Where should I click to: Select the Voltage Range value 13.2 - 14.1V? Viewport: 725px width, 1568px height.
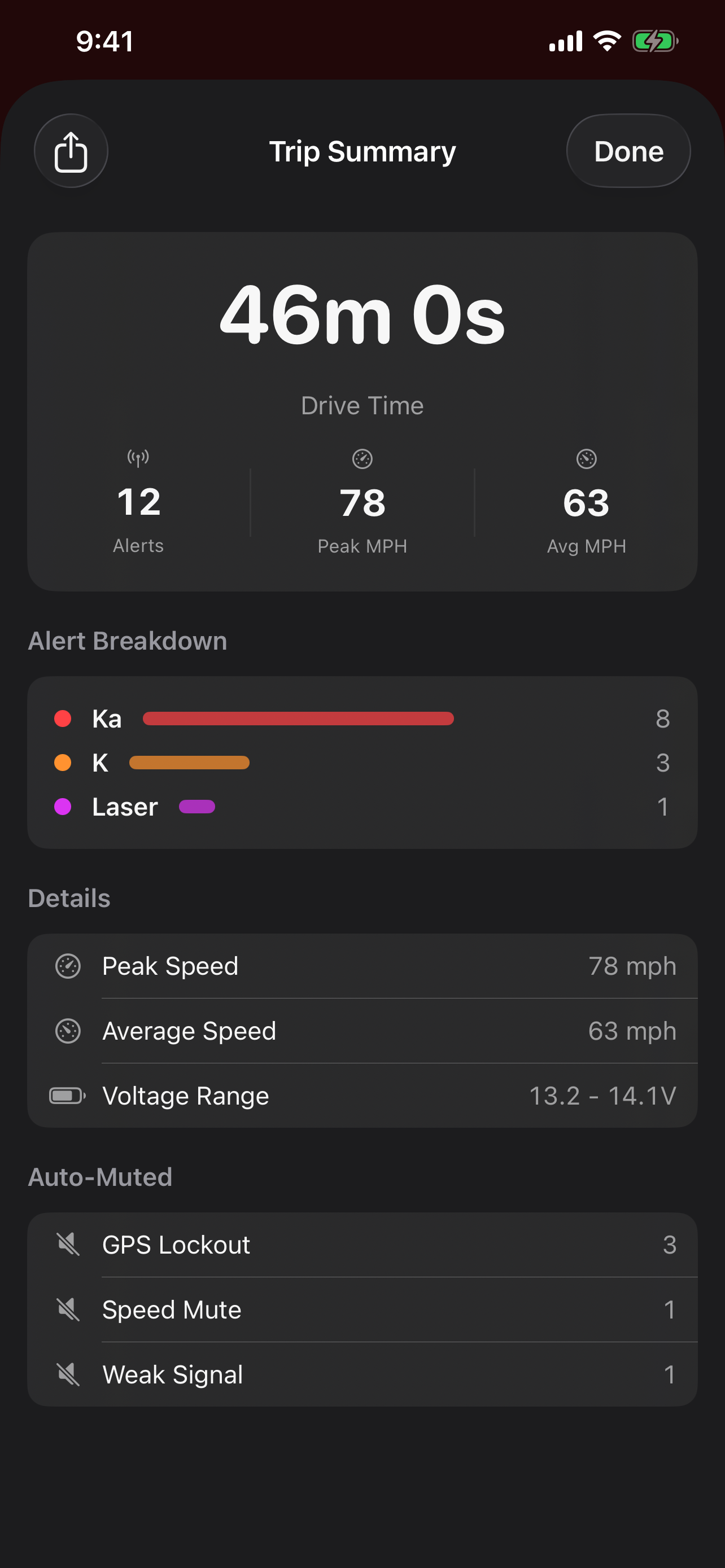[x=602, y=1096]
